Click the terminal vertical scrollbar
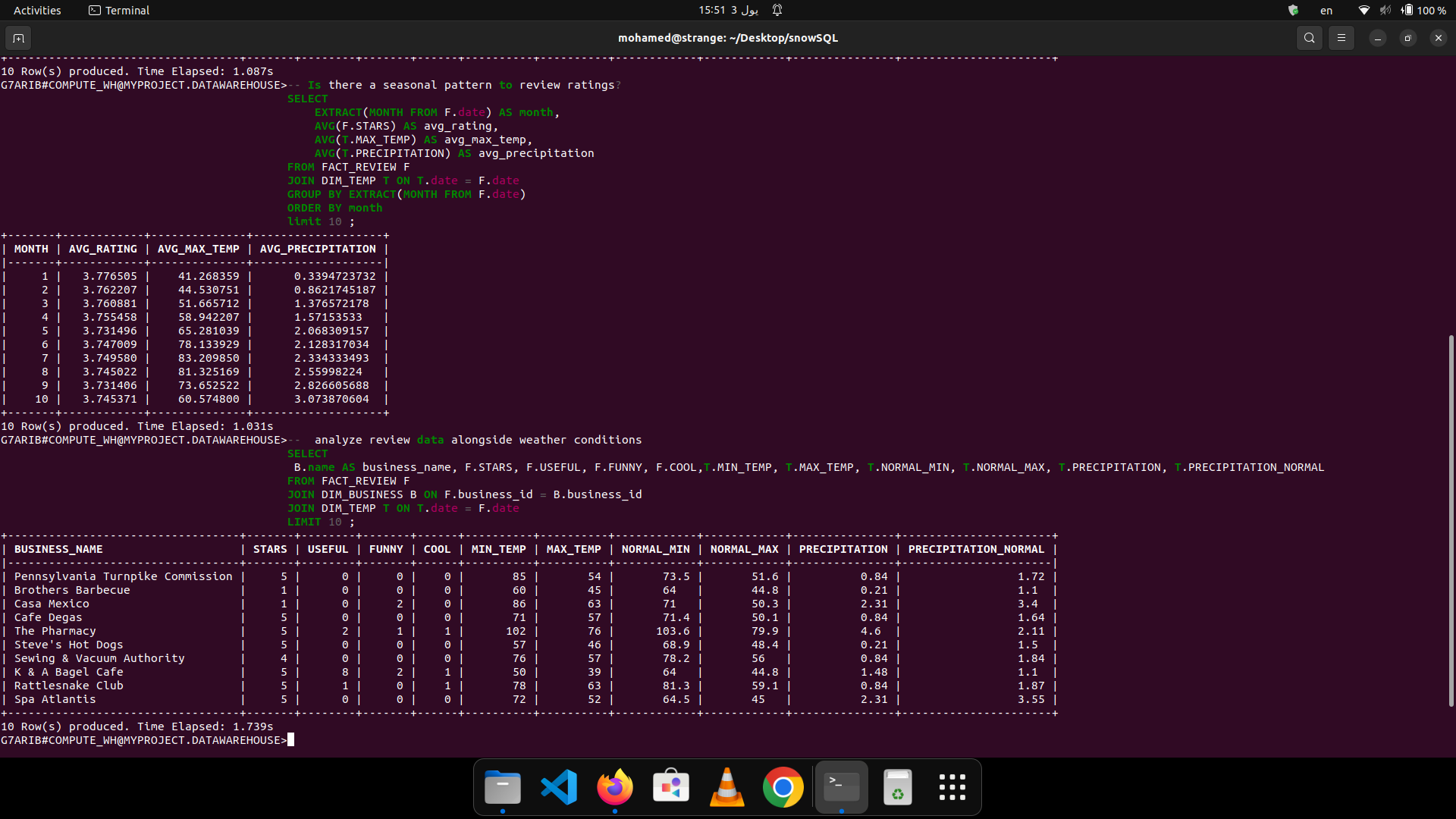The image size is (1456, 819). pyautogui.click(x=1451, y=520)
